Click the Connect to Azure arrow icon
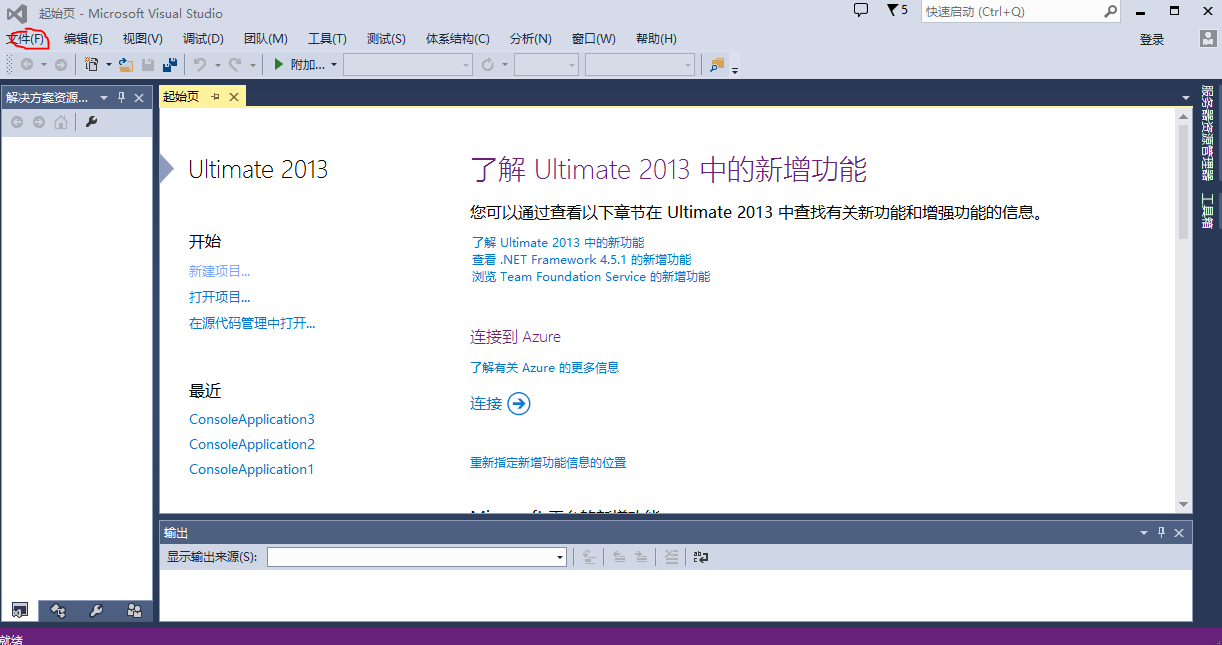The height and width of the screenshot is (645, 1222). click(519, 403)
